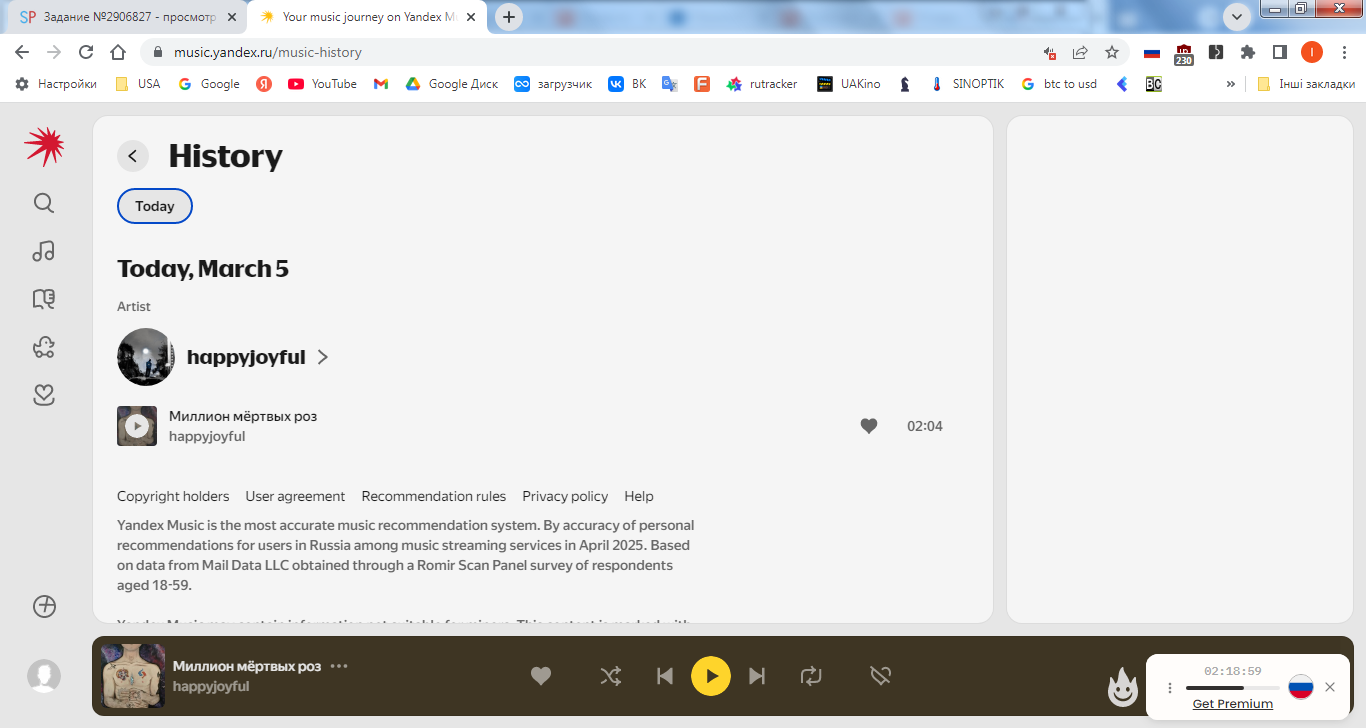Skip to previous track
1366x728 pixels.
tap(665, 676)
